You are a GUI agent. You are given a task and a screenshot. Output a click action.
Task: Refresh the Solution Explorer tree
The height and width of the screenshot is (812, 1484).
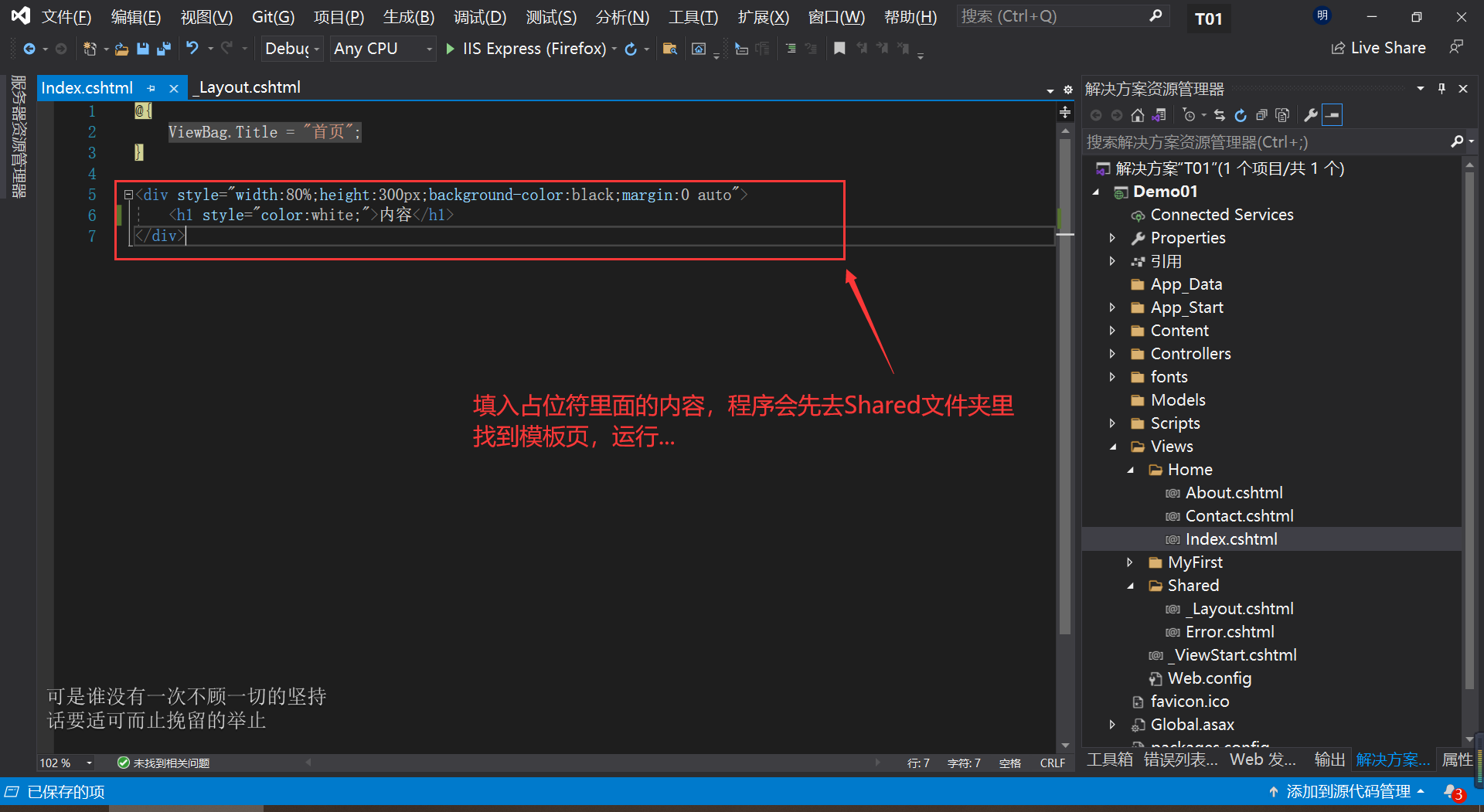point(1241,115)
